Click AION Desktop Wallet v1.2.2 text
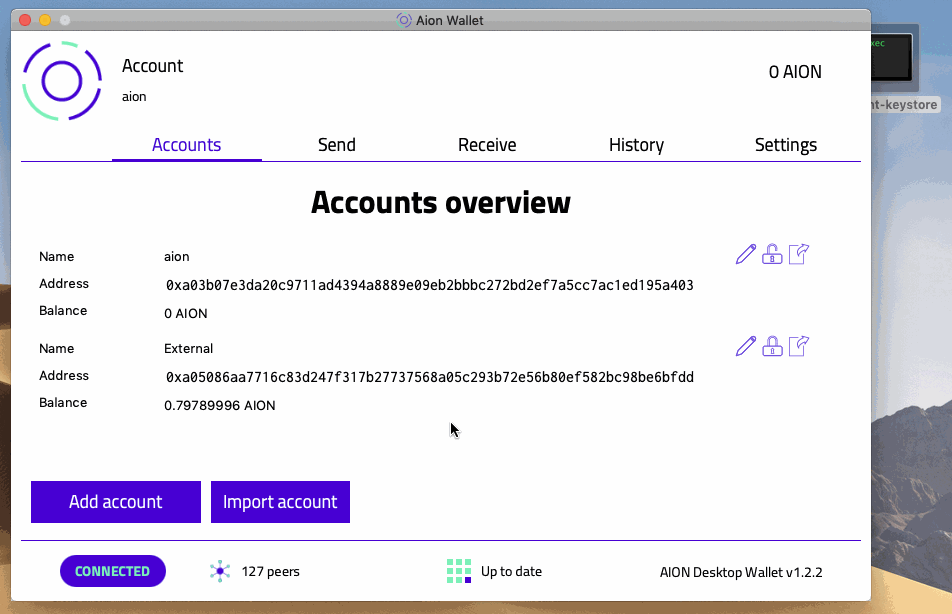952x614 pixels. 741,572
